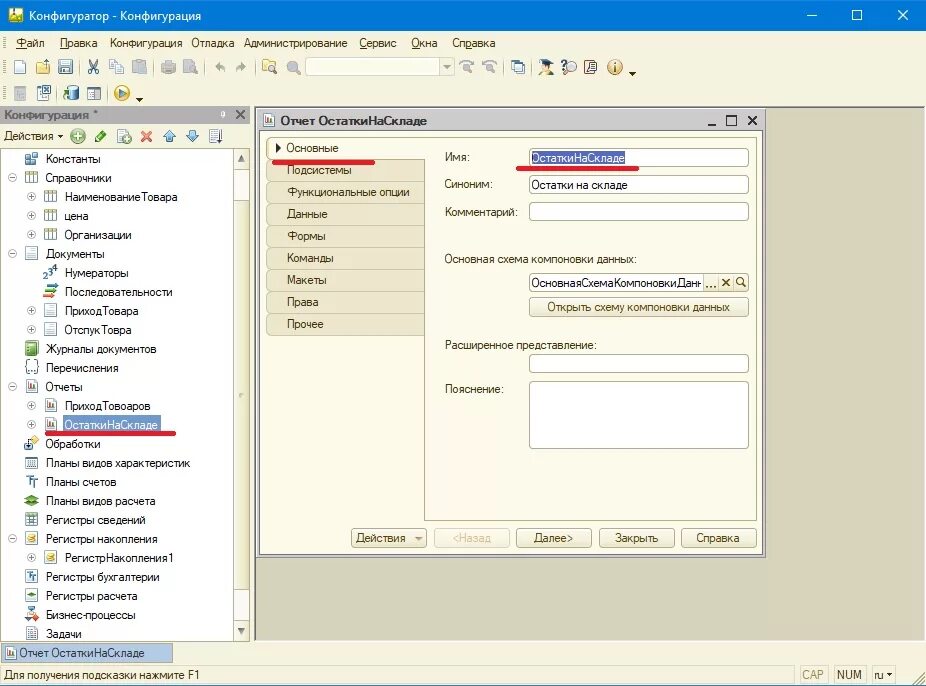Clear the data composition schema field

coord(726,283)
